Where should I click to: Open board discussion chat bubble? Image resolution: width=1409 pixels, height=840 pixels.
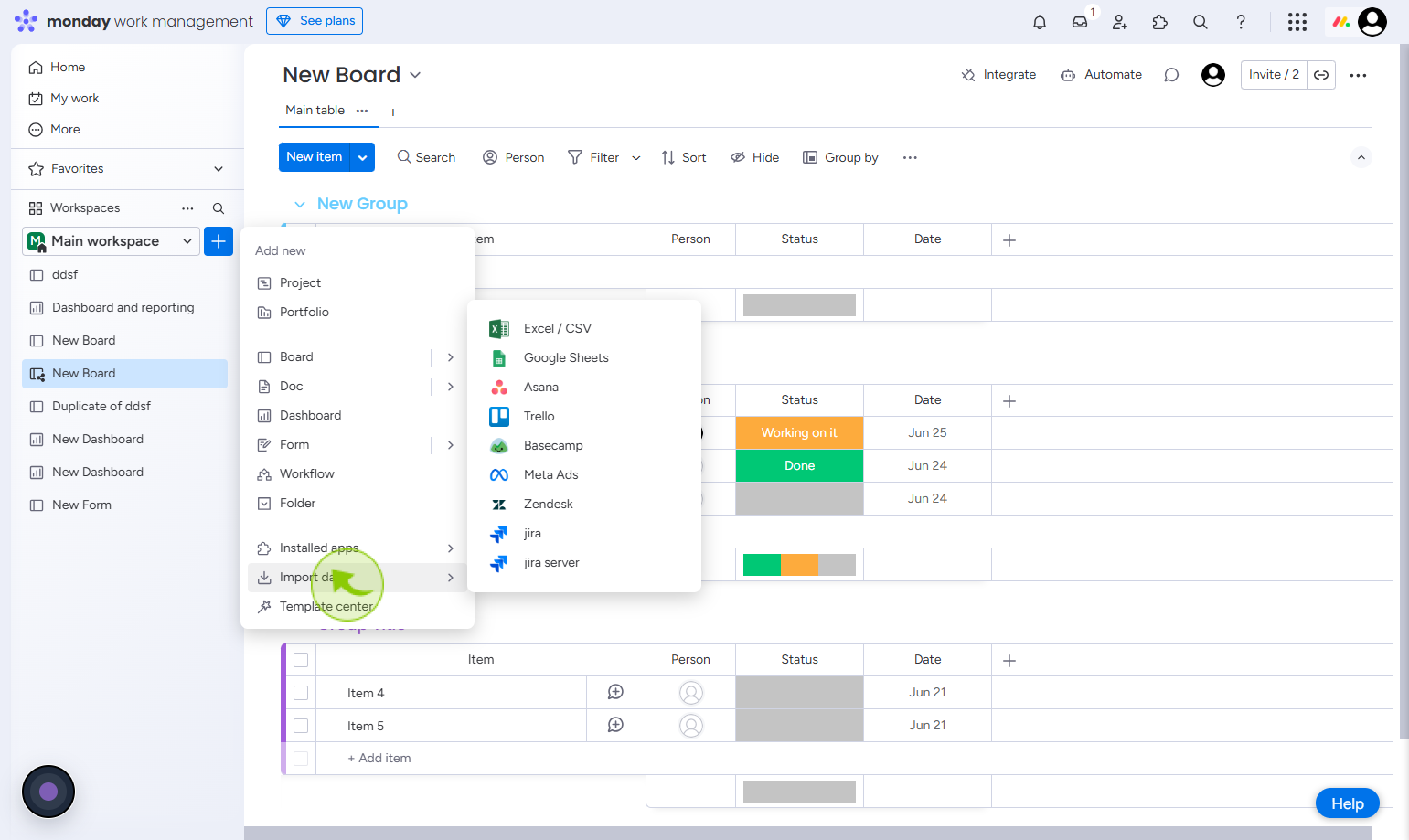(x=1171, y=75)
